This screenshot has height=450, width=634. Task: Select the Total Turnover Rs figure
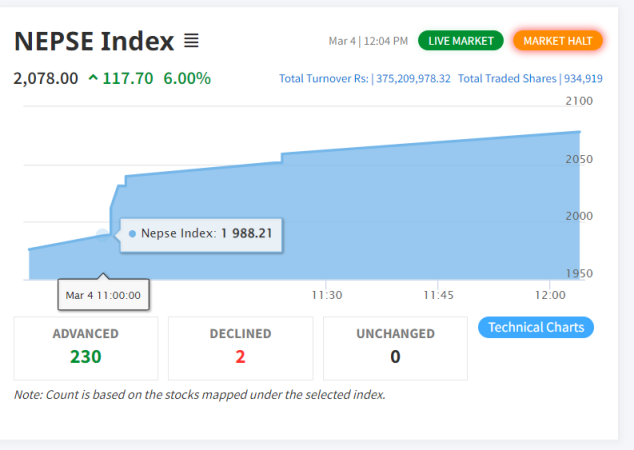[x=410, y=78]
